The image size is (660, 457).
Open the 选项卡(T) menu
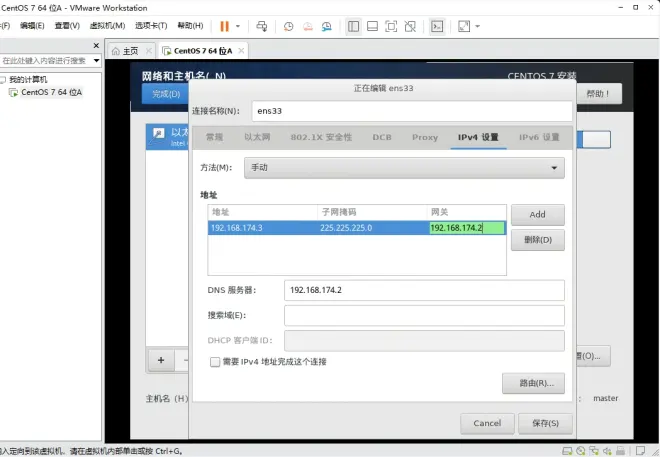151,26
